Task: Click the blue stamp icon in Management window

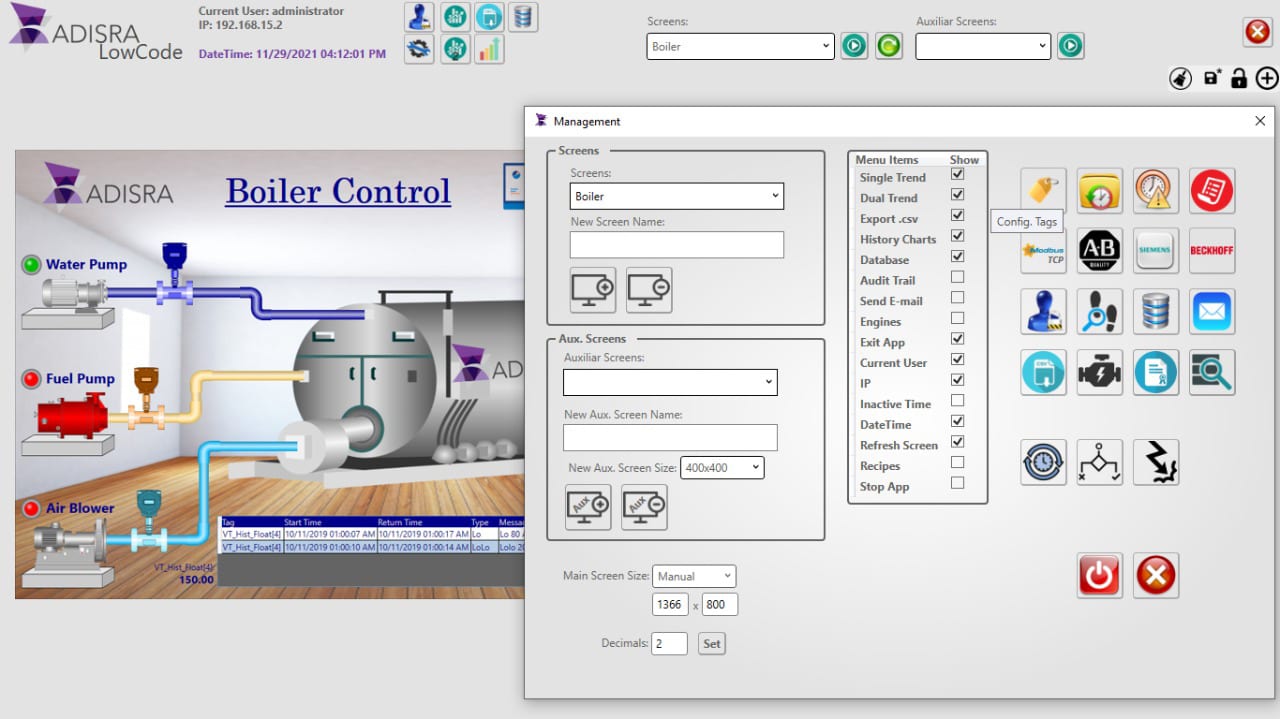Action: (1043, 311)
